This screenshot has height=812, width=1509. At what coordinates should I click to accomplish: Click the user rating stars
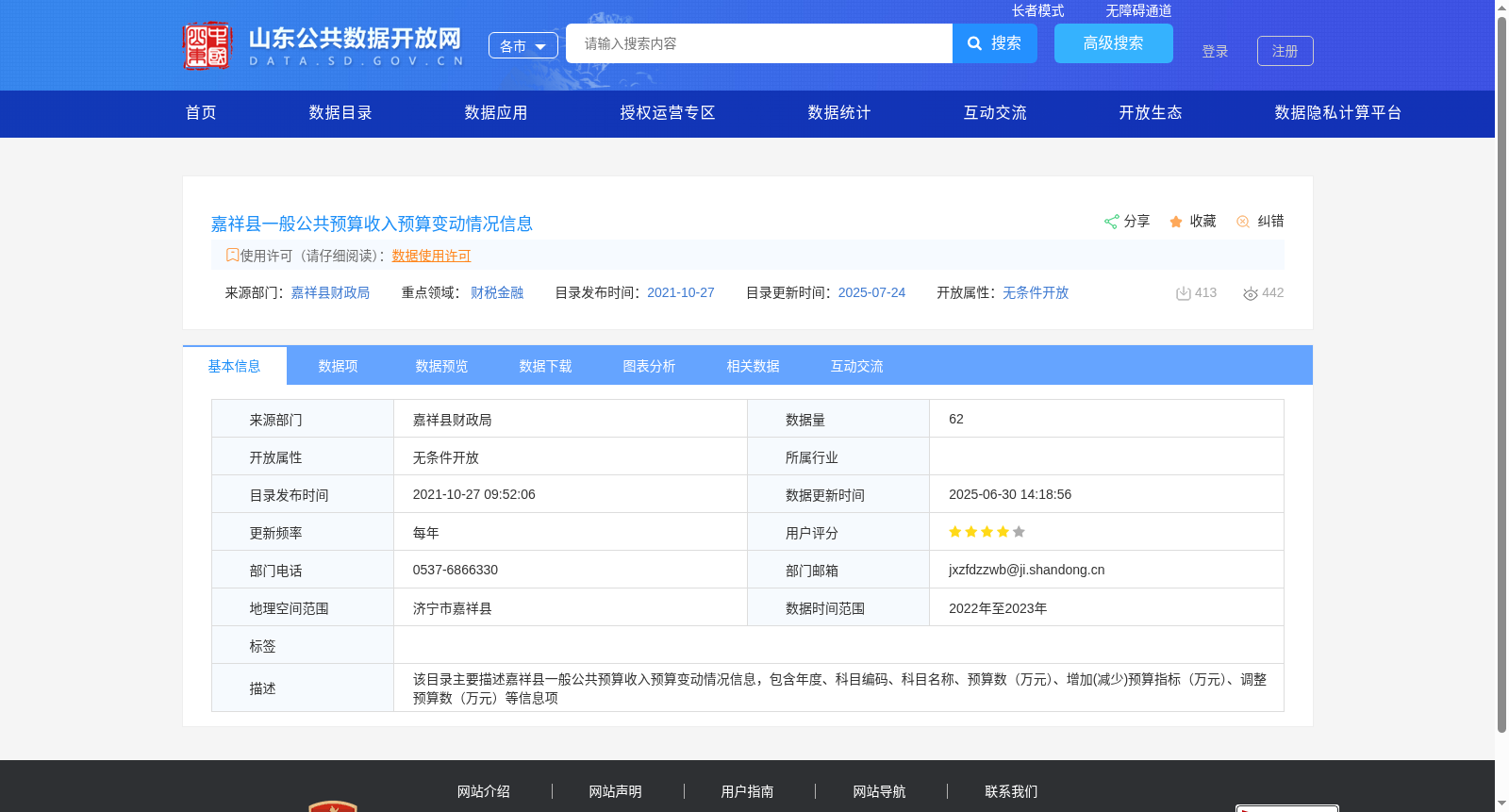[987, 532]
